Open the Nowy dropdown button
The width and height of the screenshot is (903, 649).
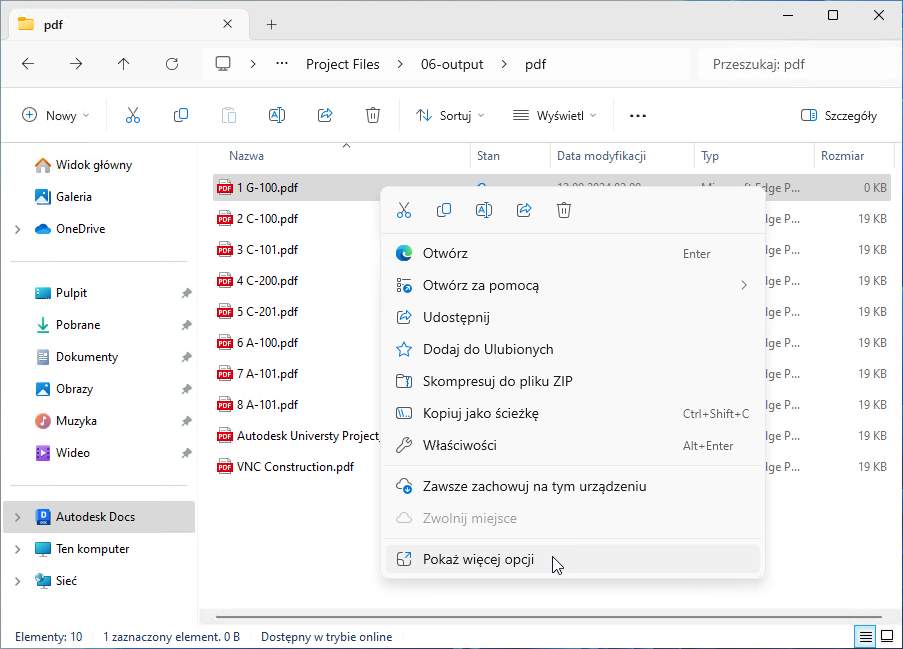coord(56,115)
